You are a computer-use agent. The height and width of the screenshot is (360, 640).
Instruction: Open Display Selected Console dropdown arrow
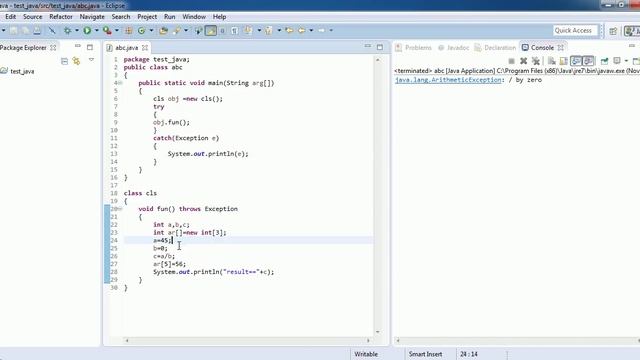[x=626, y=61]
